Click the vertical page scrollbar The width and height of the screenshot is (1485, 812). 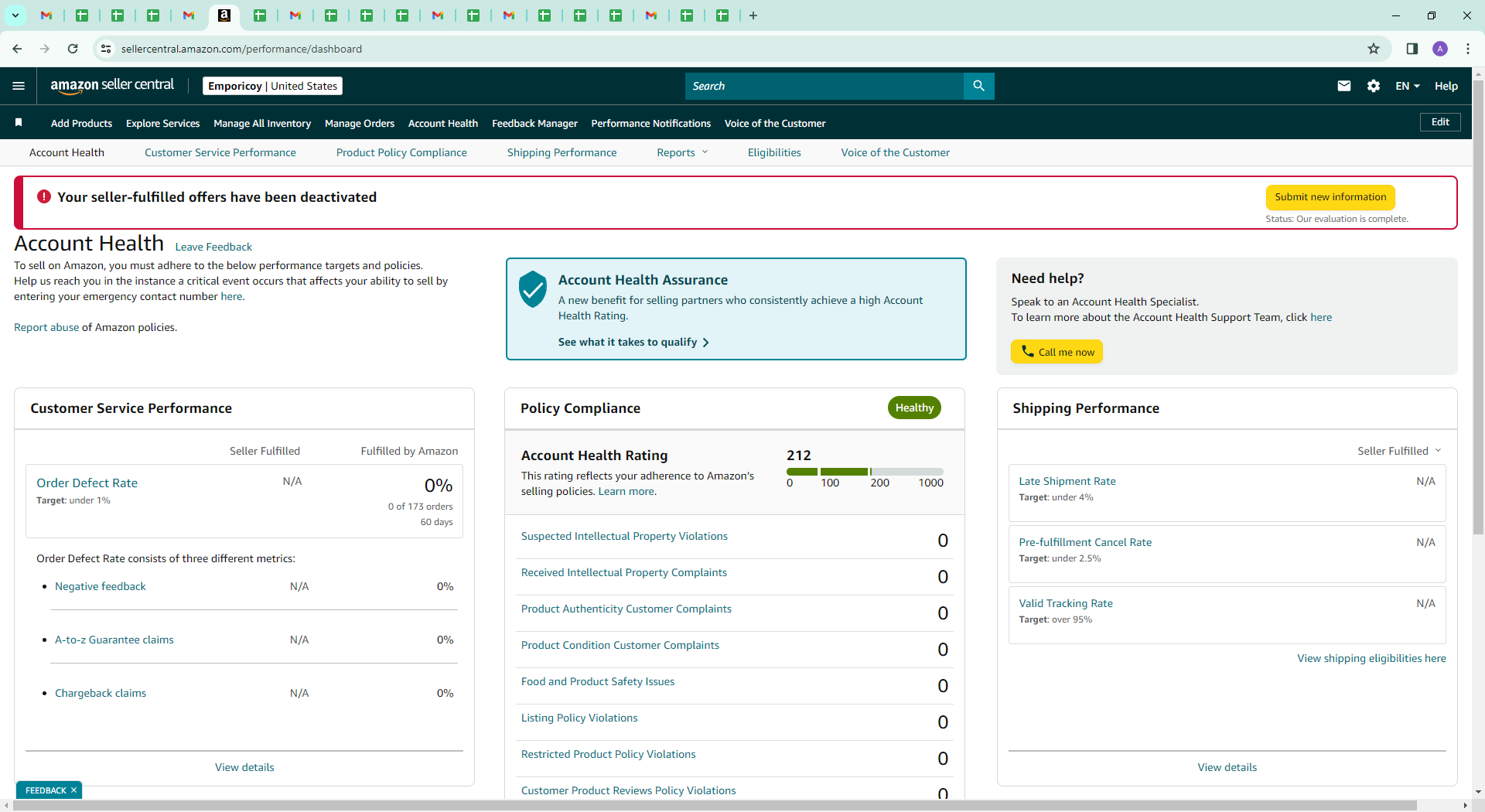[x=1479, y=305]
